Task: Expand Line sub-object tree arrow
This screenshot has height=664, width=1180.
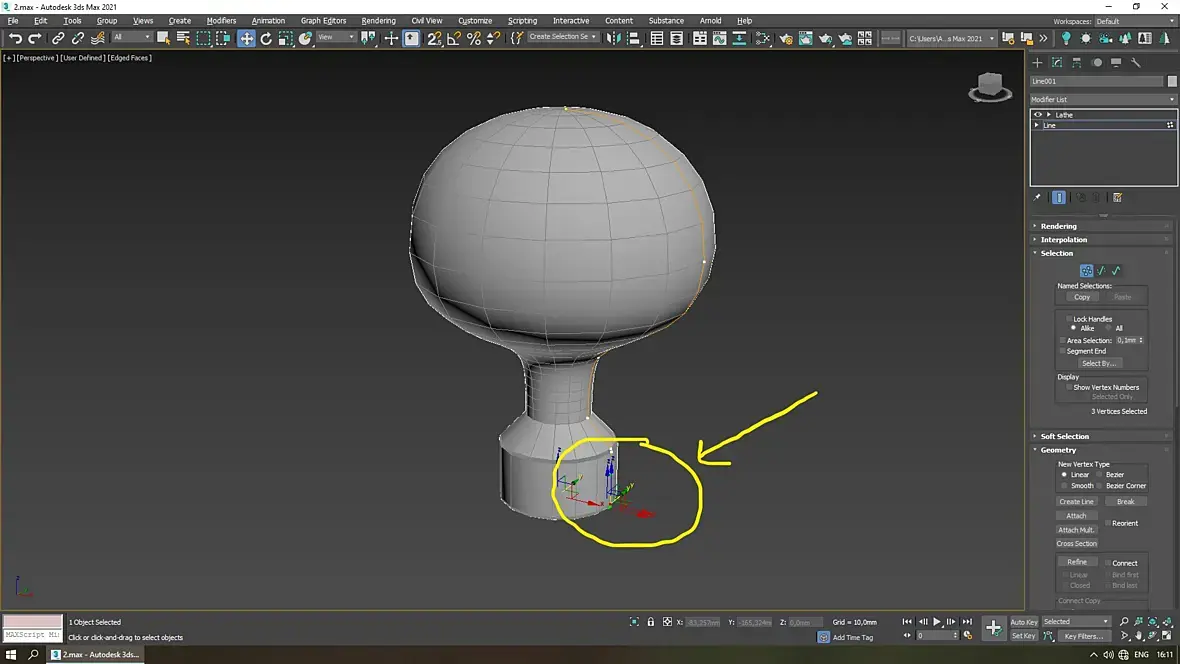Action: 1037,125
